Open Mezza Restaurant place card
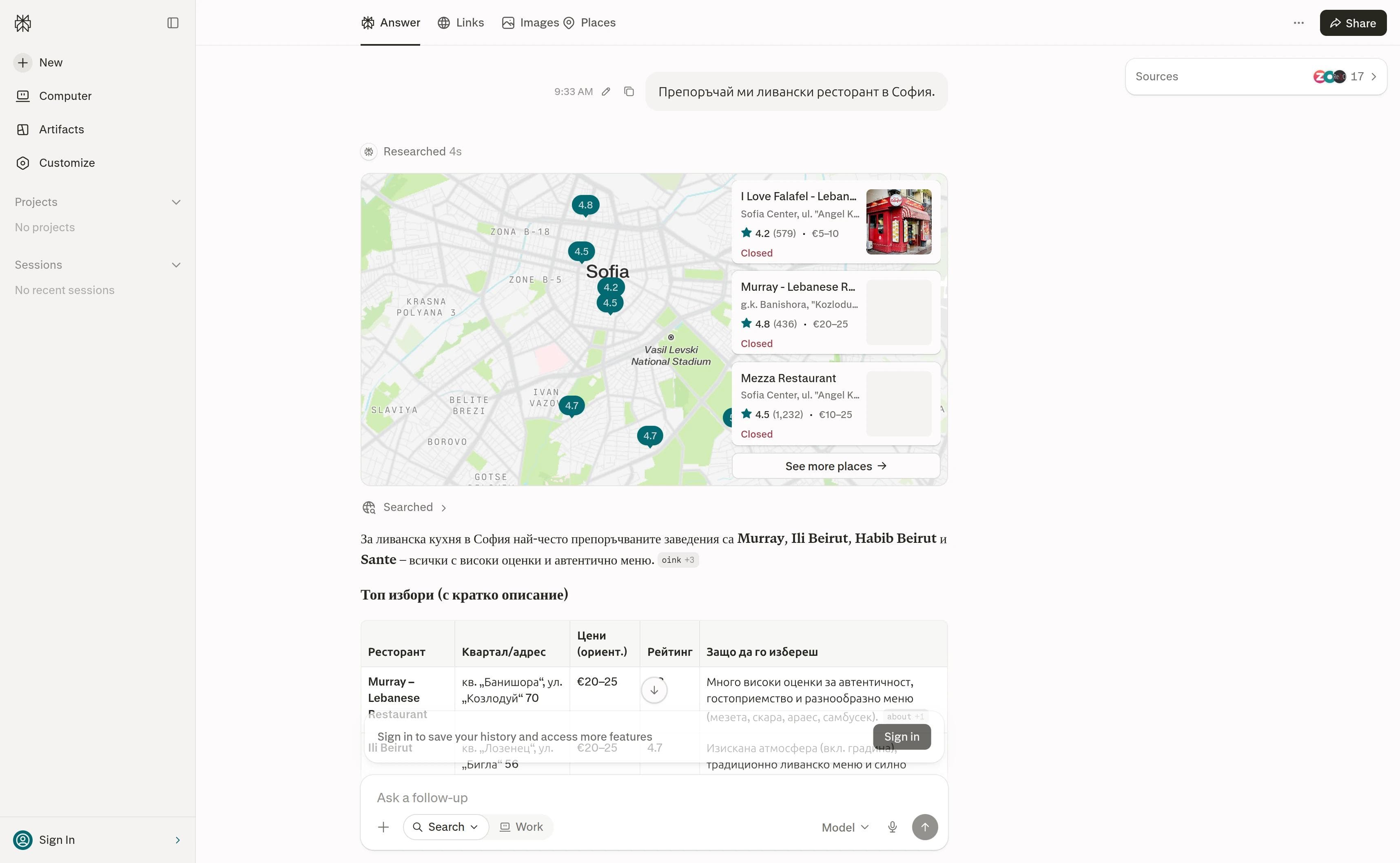1400x863 pixels. point(835,403)
